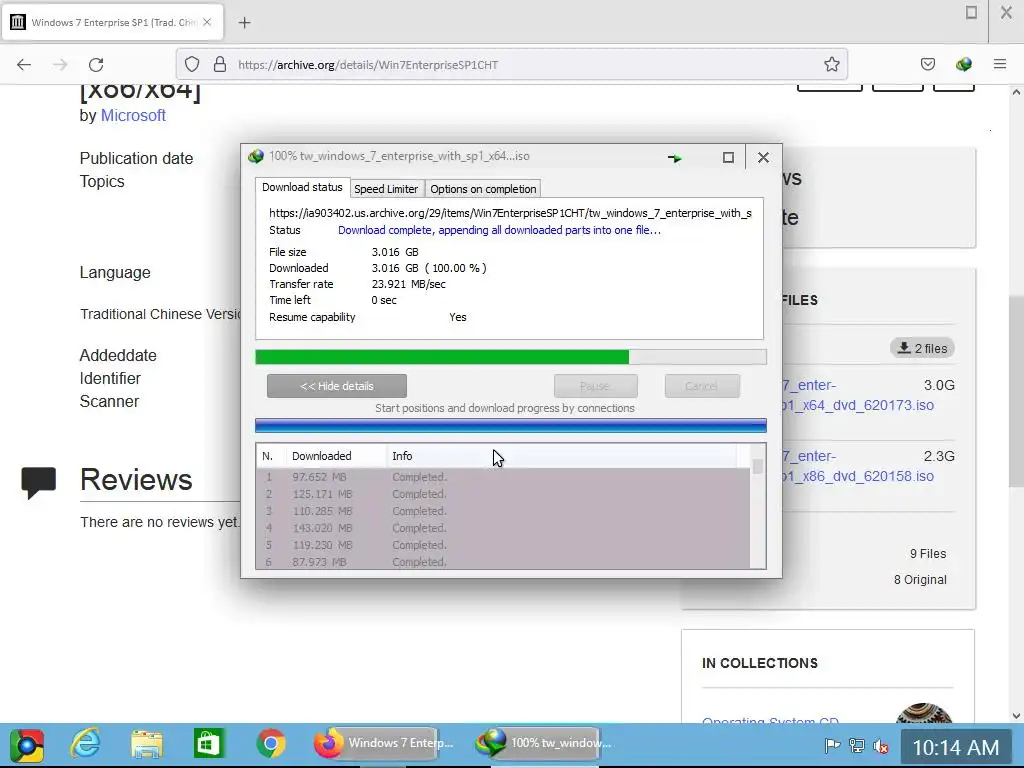This screenshot has width=1024, height=768.
Task: Open the network tray icon
Action: pos(856,745)
